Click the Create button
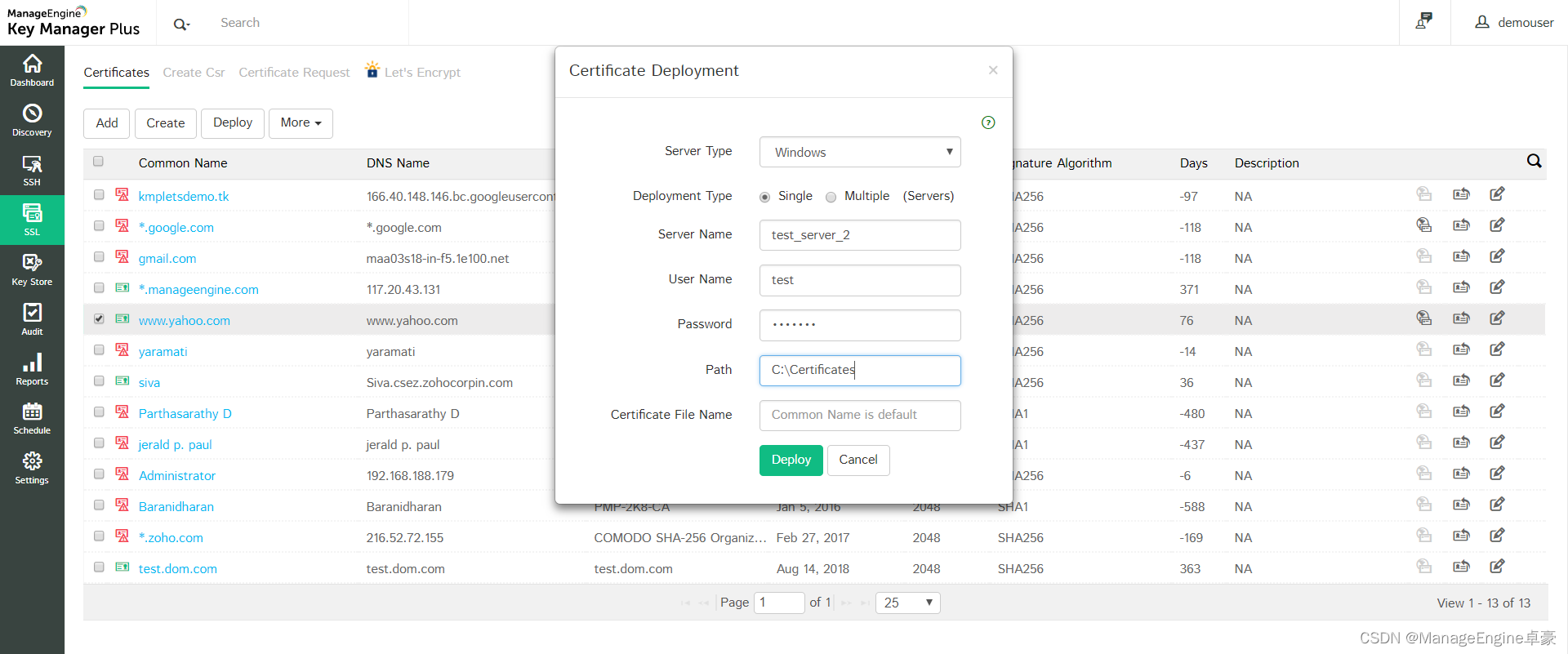The width and height of the screenshot is (1568, 654). point(166,123)
